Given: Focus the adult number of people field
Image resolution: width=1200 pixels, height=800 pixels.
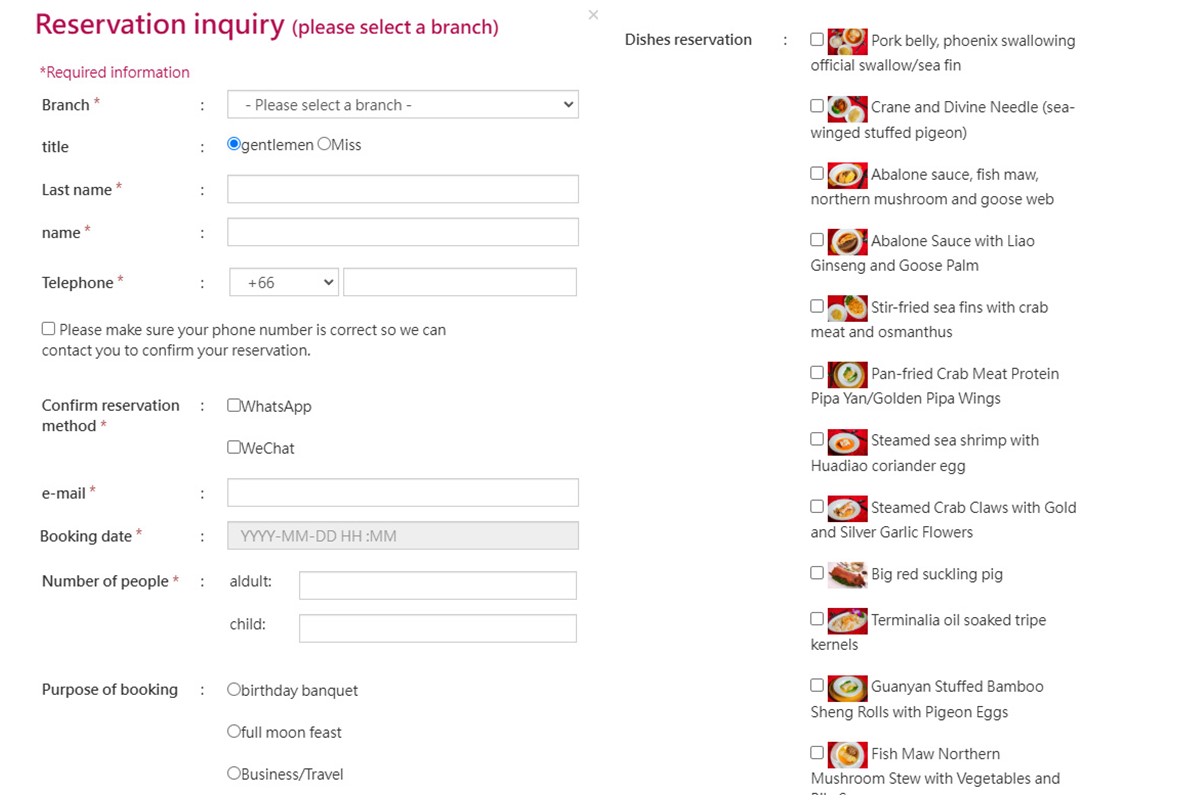Looking at the screenshot, I should point(437,585).
